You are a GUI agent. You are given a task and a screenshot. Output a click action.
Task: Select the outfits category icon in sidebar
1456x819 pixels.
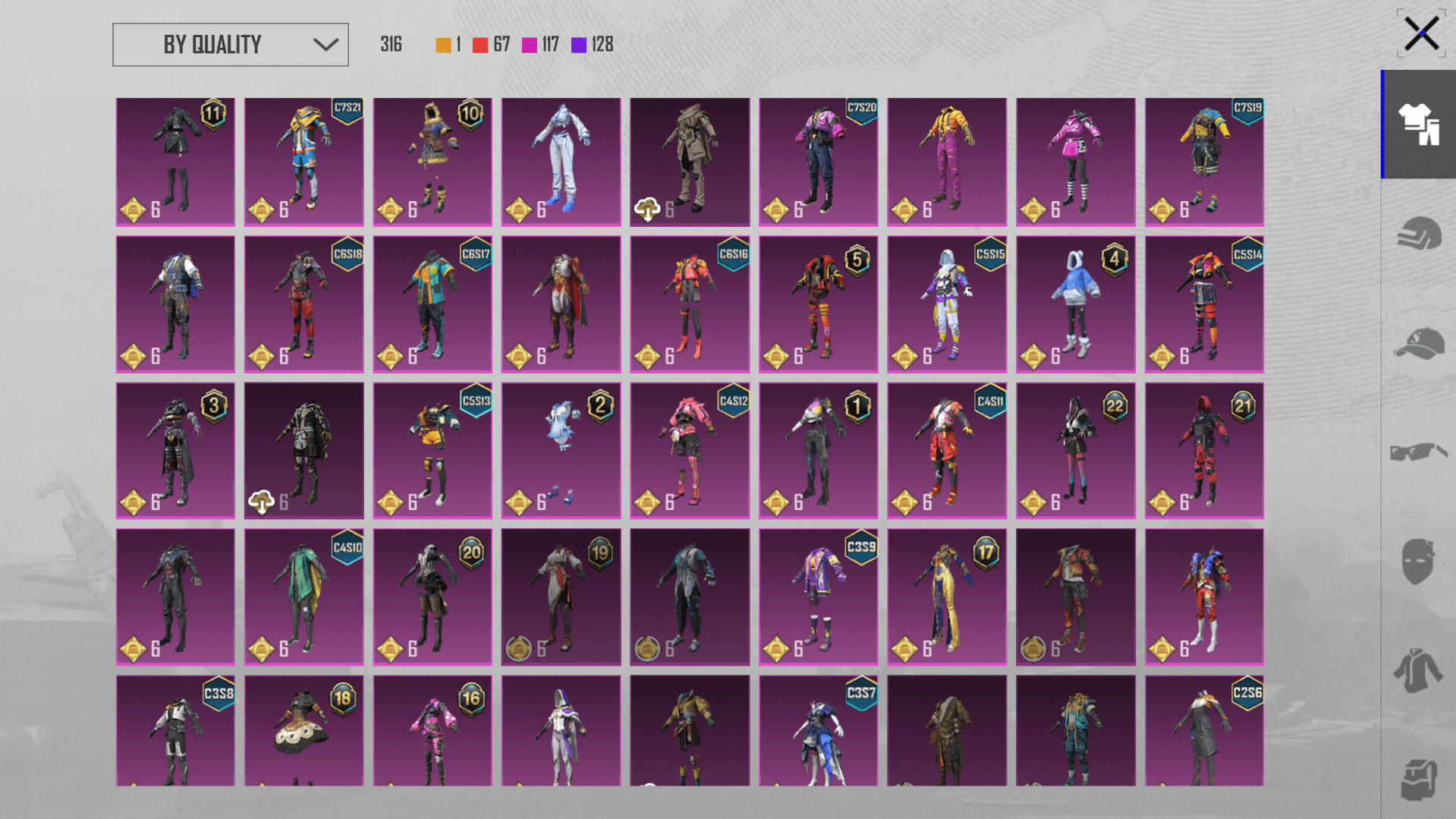point(1418,124)
